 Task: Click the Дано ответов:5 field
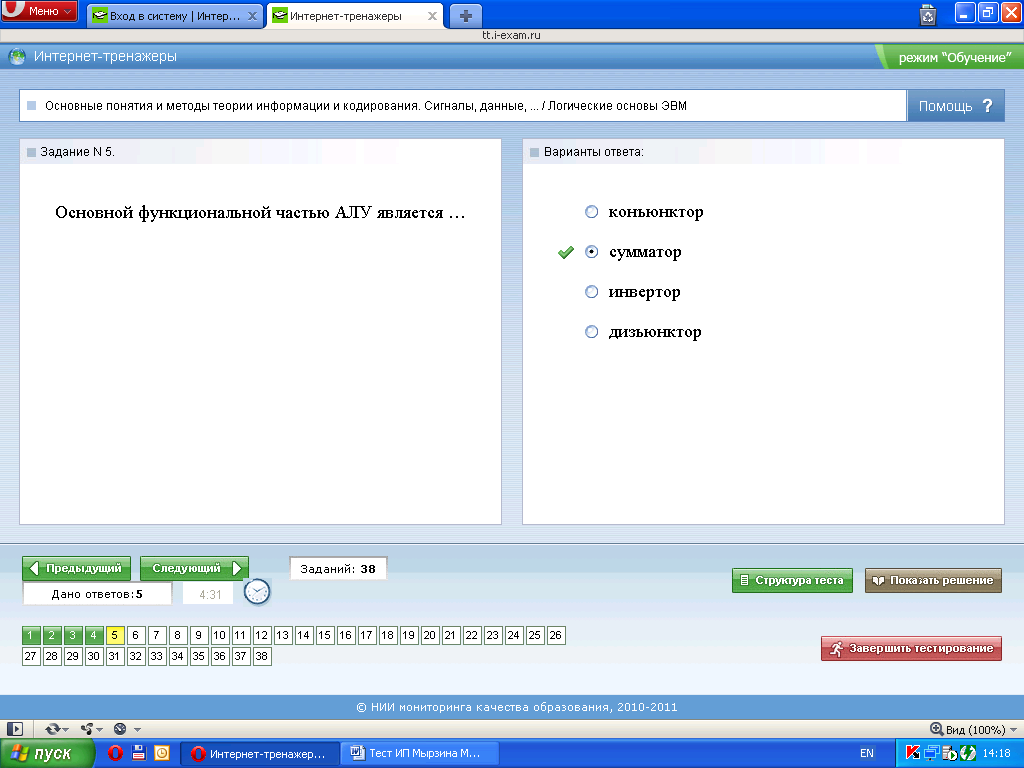click(x=97, y=594)
